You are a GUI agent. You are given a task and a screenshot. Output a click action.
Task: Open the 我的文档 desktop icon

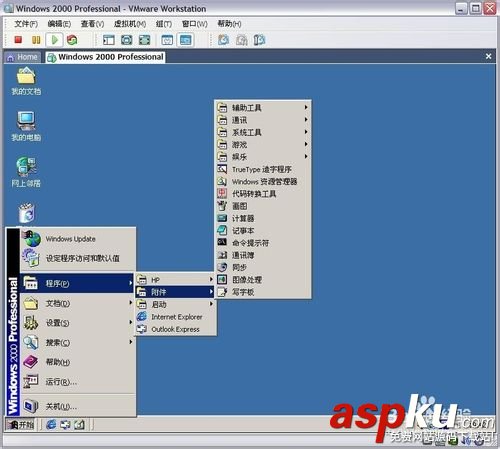pyautogui.click(x=26, y=81)
